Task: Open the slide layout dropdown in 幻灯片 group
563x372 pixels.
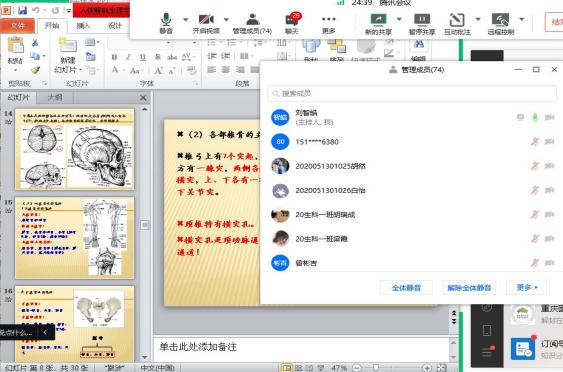Action: 92,42
